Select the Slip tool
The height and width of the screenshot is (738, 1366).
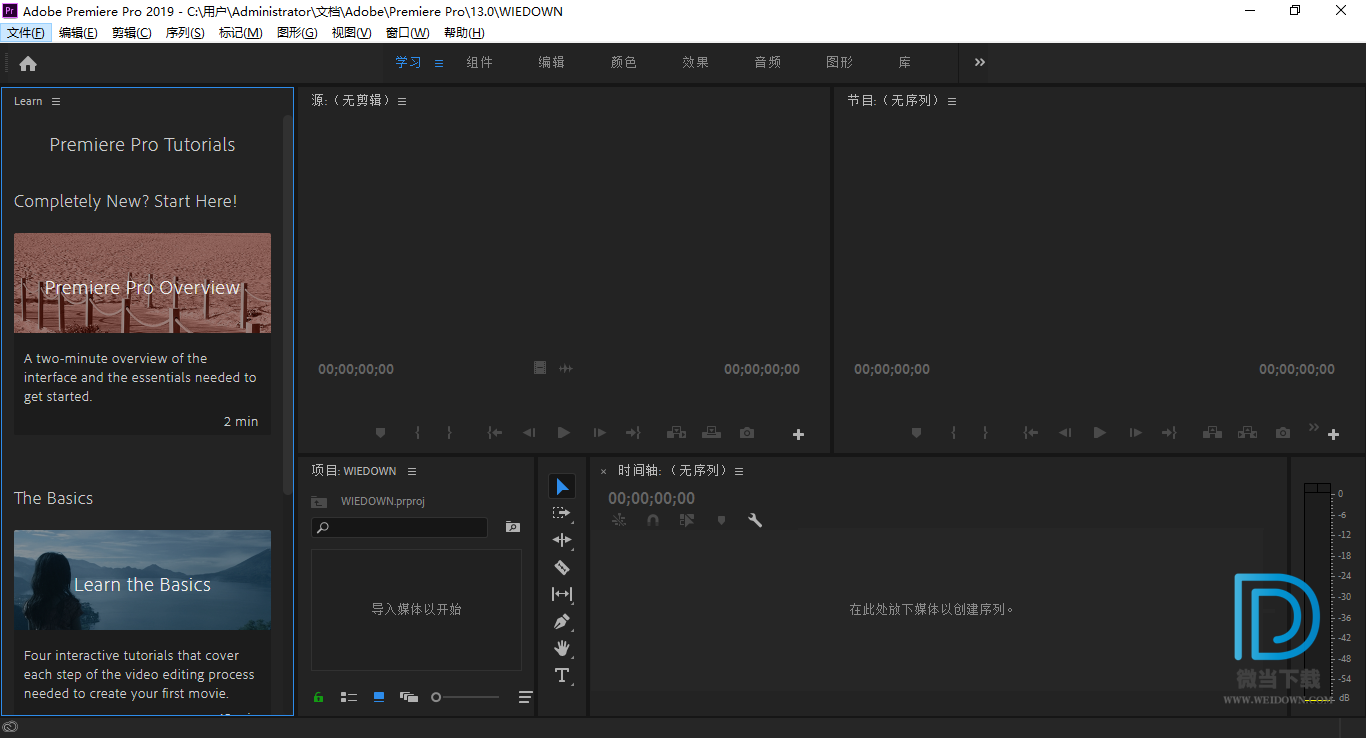pyautogui.click(x=562, y=594)
